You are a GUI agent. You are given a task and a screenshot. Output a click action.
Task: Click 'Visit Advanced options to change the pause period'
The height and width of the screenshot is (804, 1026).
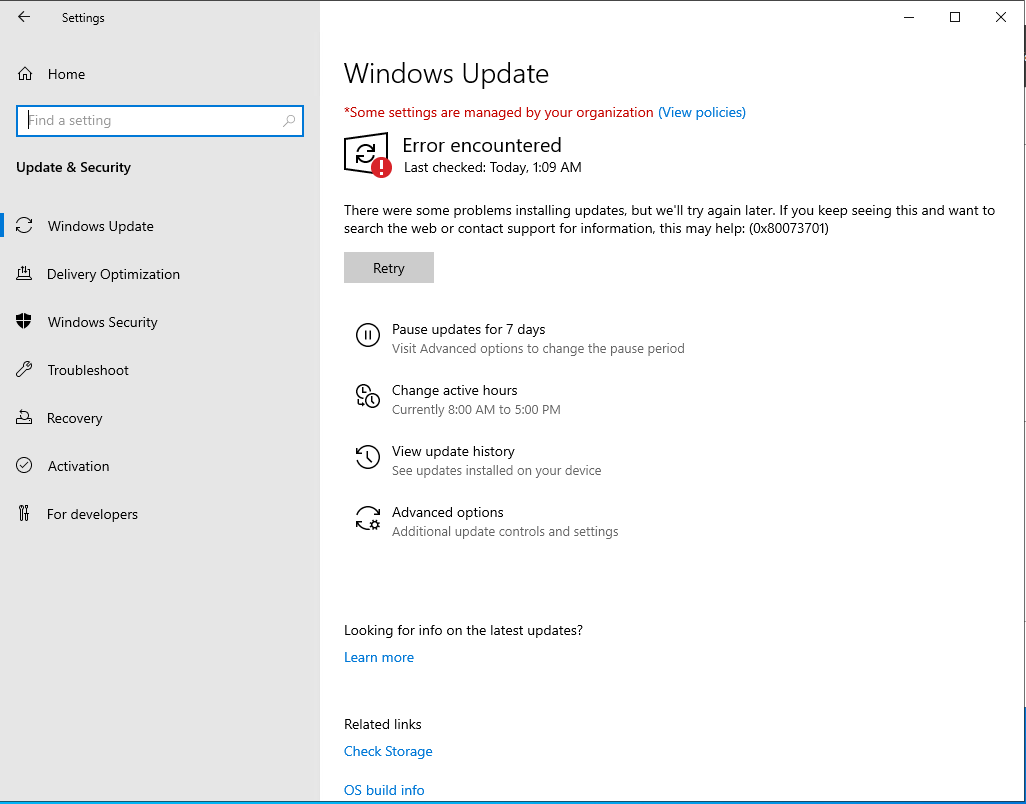click(x=539, y=349)
